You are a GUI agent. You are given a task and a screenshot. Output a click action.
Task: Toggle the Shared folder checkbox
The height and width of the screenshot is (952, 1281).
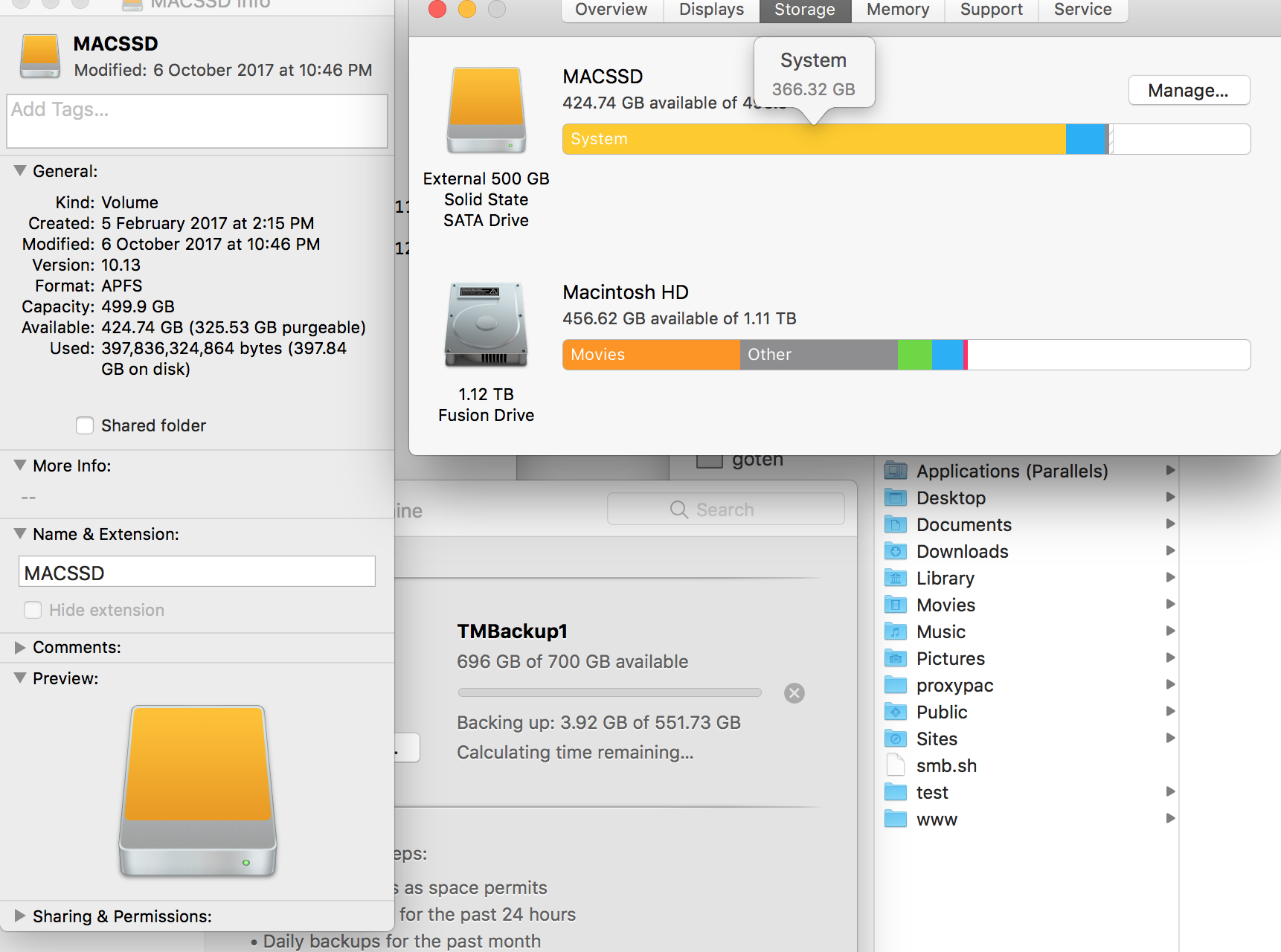click(85, 425)
